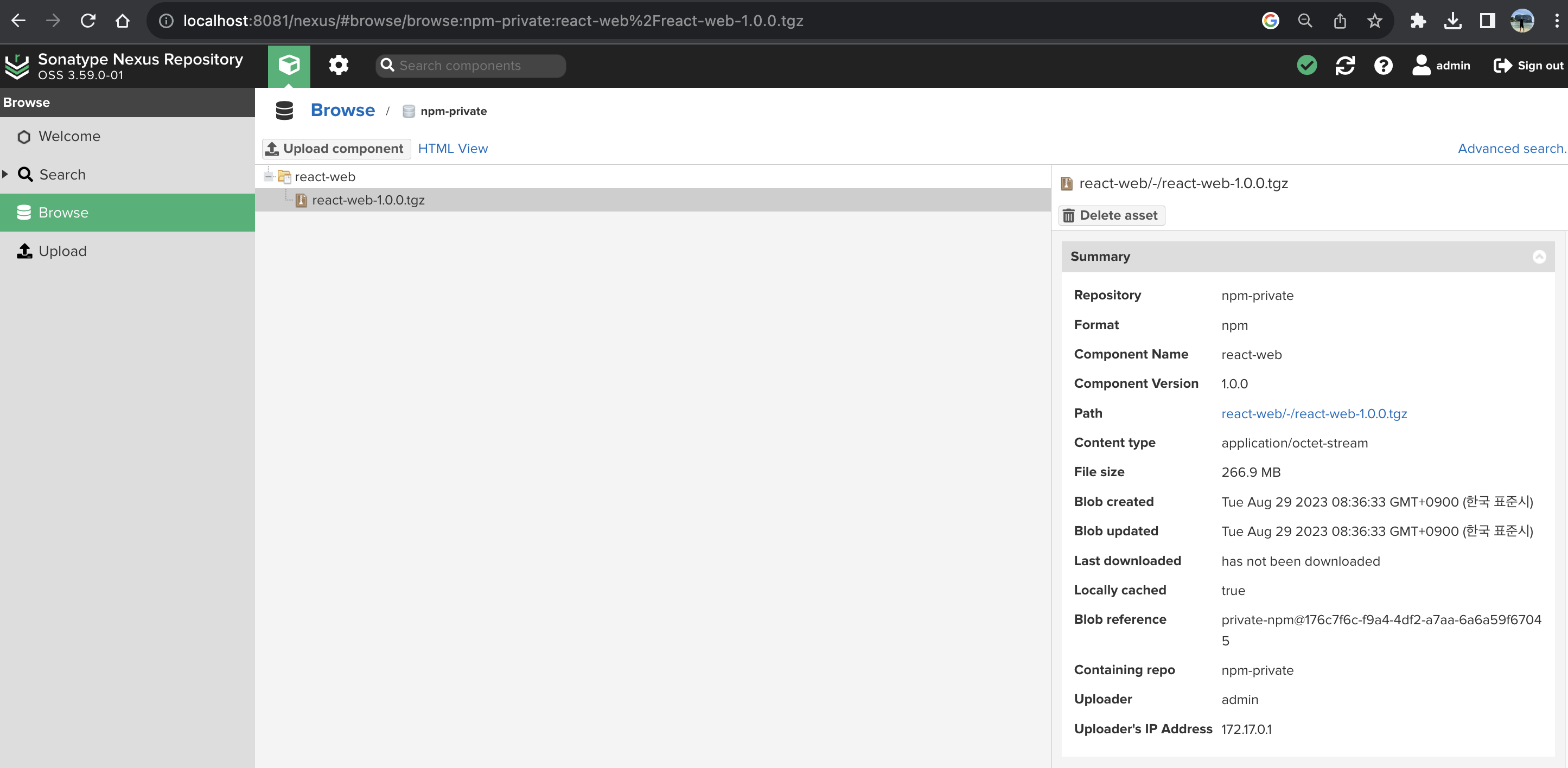The height and width of the screenshot is (768, 1568).
Task: Bookmark page with the star icon
Action: 1374,21
